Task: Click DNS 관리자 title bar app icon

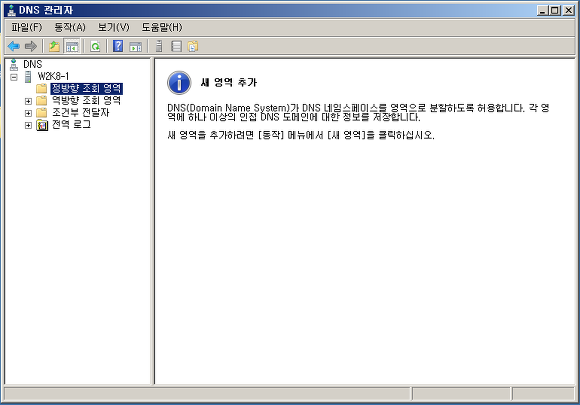Action: (x=11, y=10)
